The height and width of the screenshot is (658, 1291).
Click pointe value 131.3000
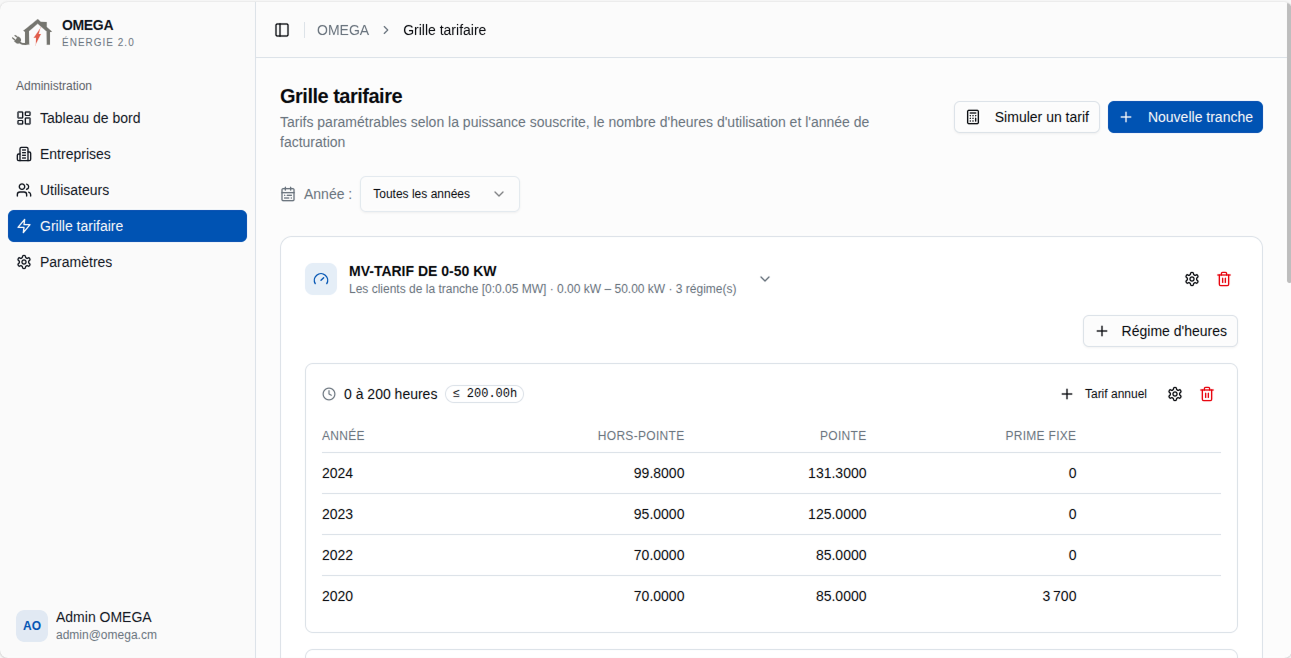tap(837, 473)
